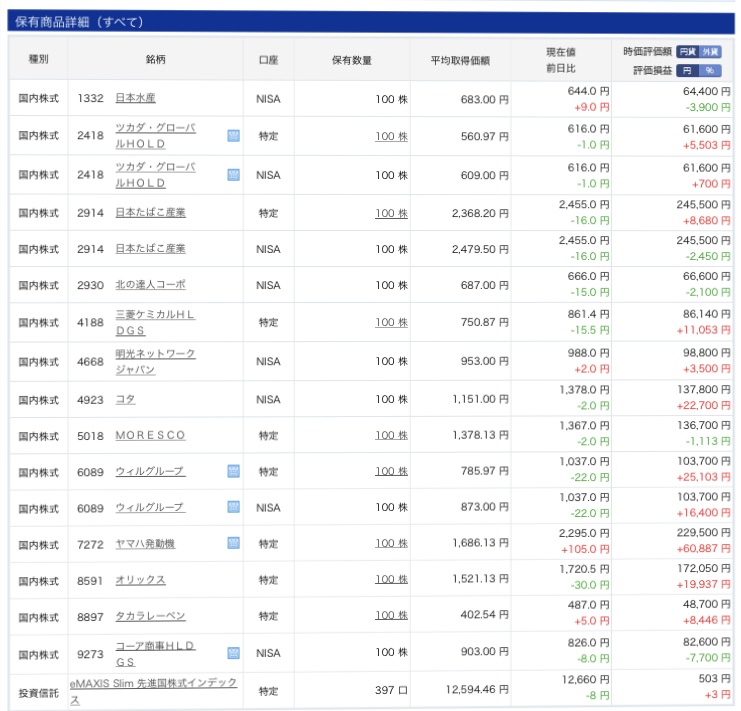
Task: Click the 100 株 link for 三菱ケミカルHLDGS
Action: pyautogui.click(x=391, y=322)
